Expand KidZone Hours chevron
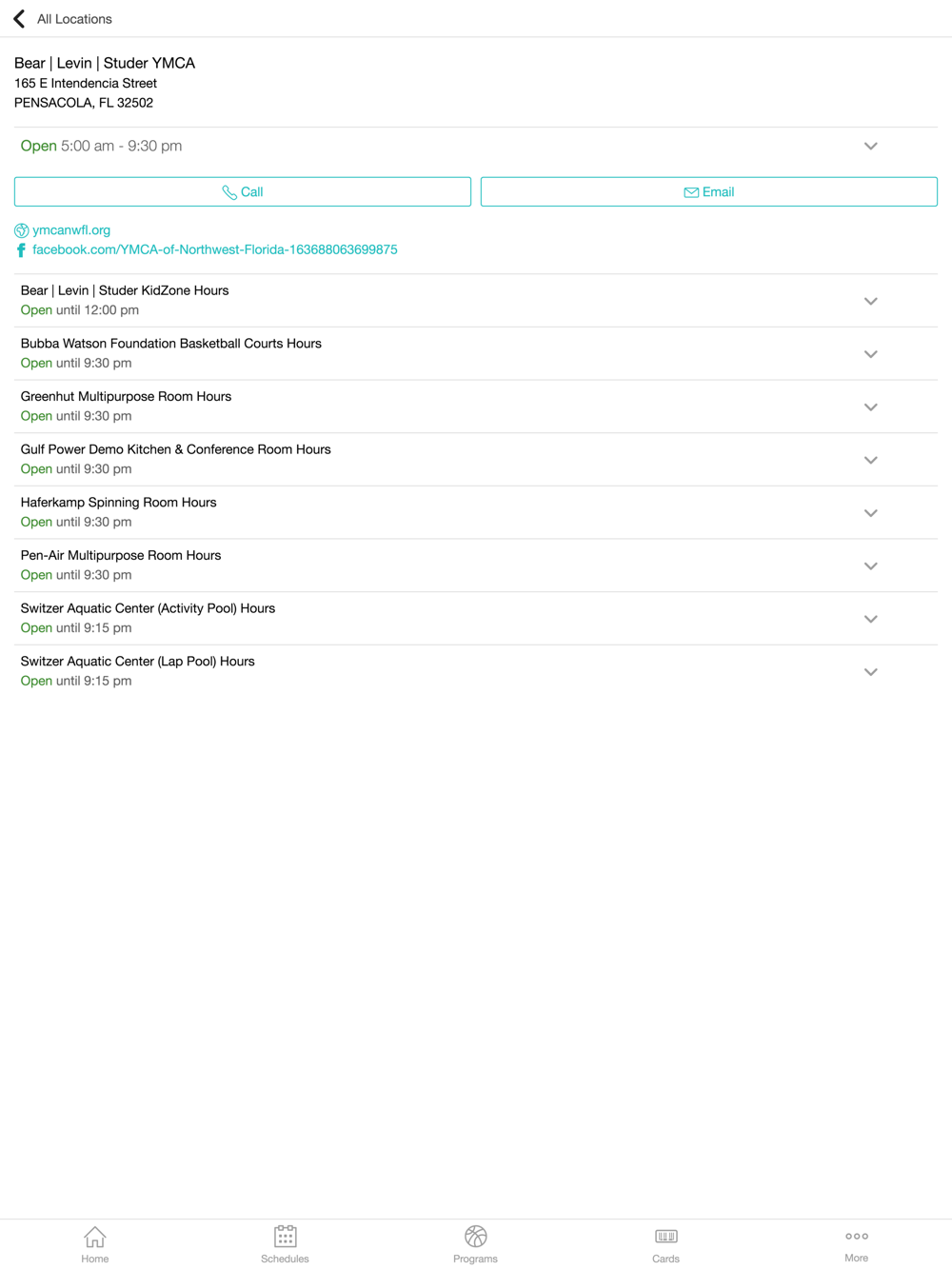952x1270 pixels. [x=870, y=301]
